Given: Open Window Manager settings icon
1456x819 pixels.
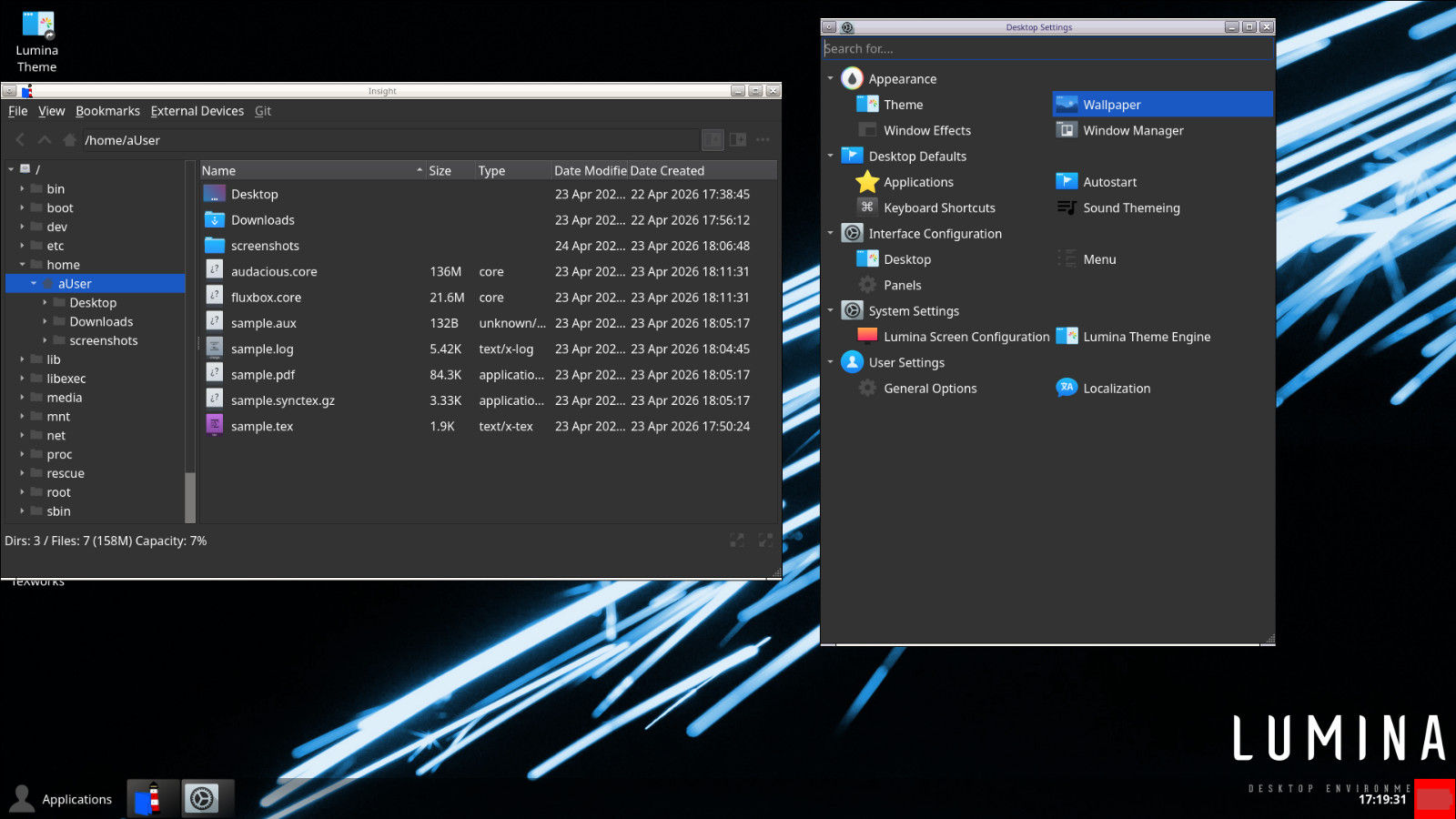Looking at the screenshot, I should click(x=1067, y=130).
